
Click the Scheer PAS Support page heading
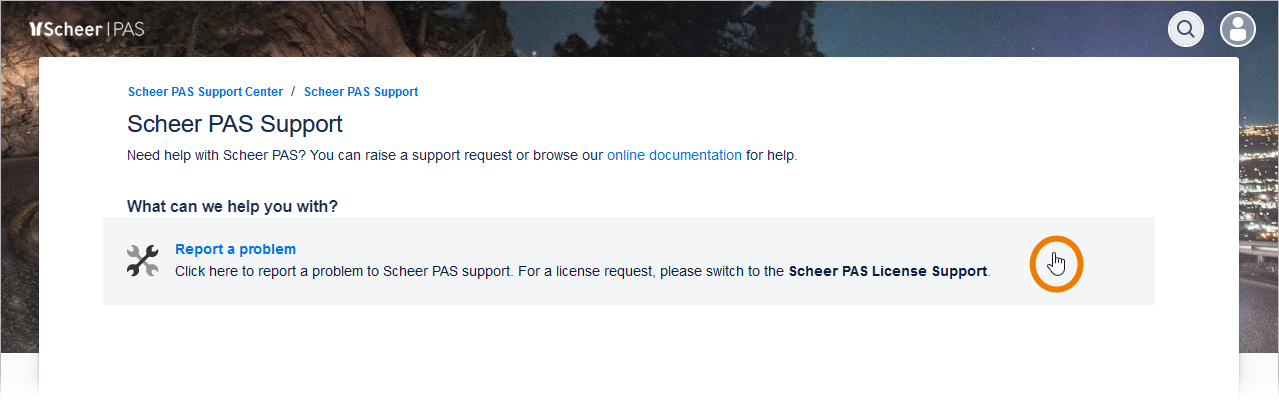235,124
